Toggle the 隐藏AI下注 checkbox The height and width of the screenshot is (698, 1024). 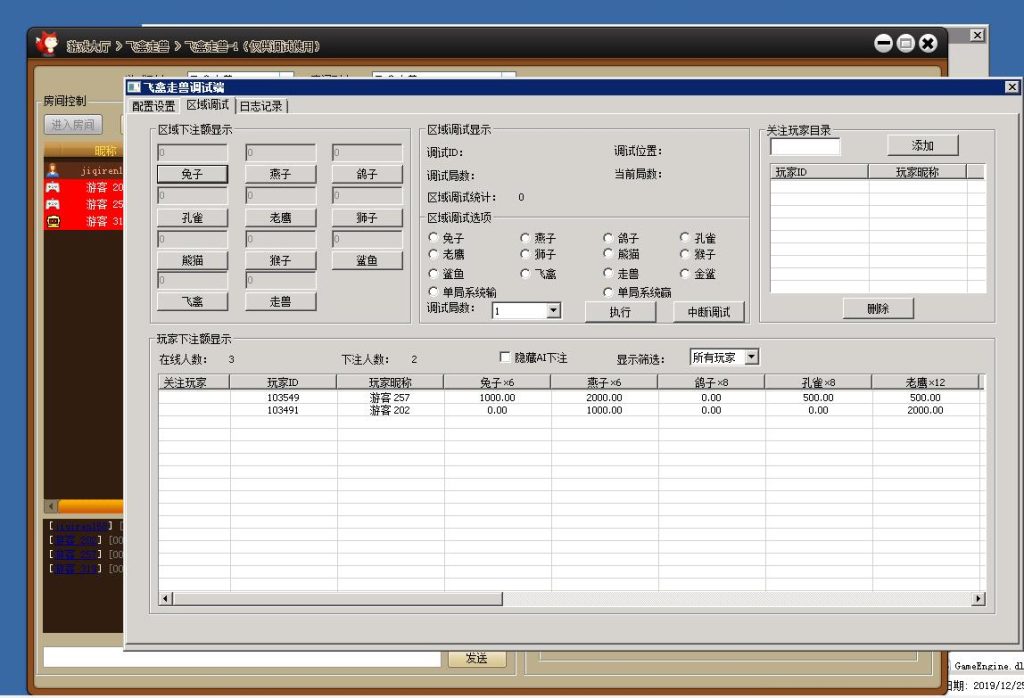click(505, 357)
